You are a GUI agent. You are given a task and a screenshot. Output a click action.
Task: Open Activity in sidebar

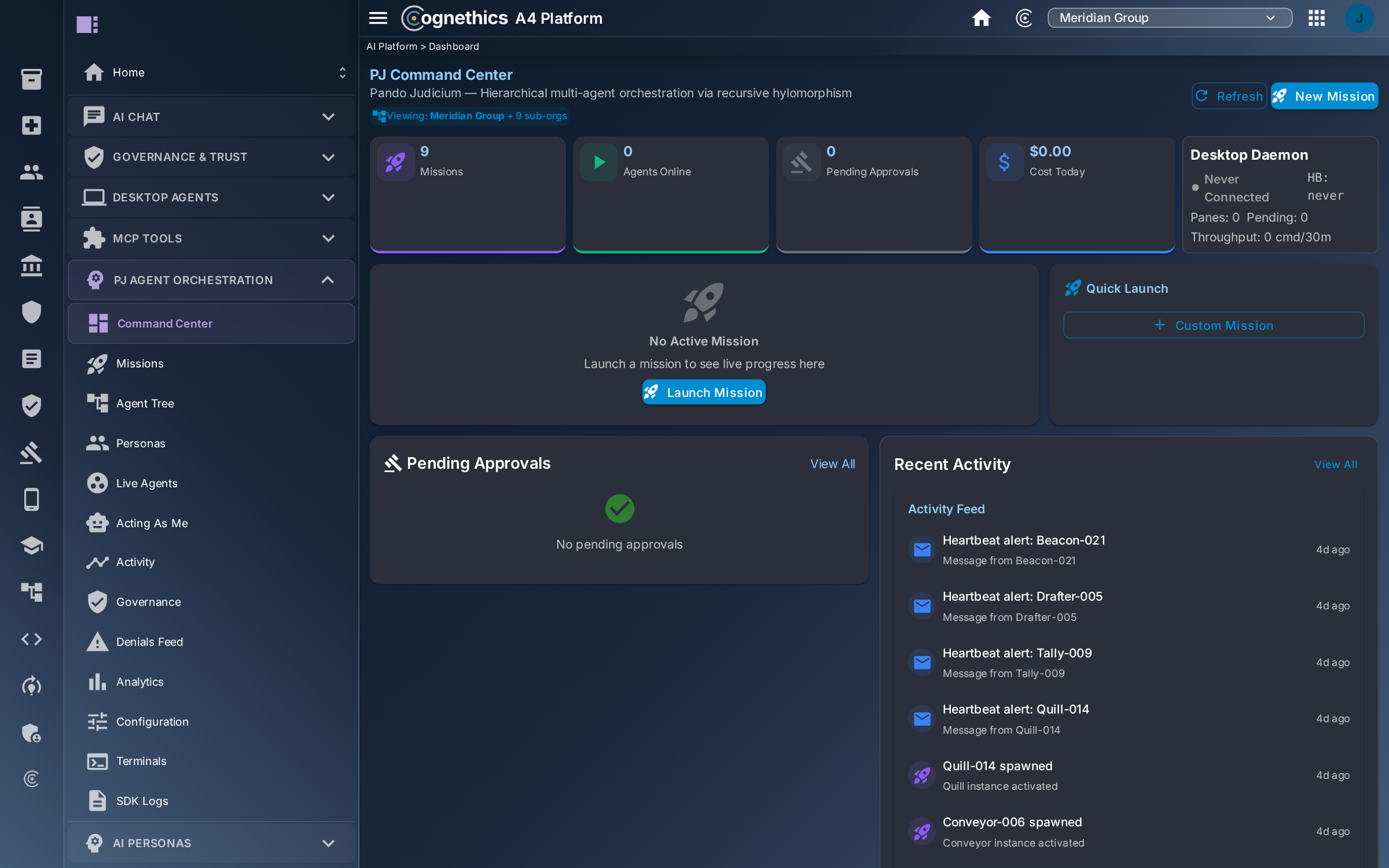211,562
